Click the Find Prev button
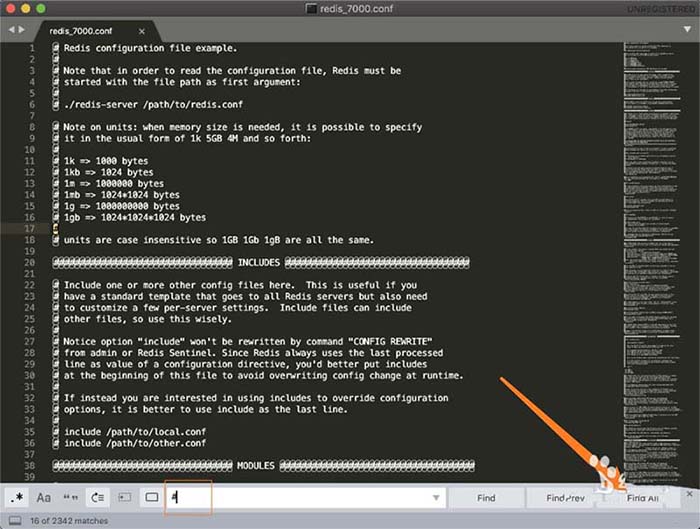Image resolution: width=700 pixels, height=529 pixels. point(565,497)
